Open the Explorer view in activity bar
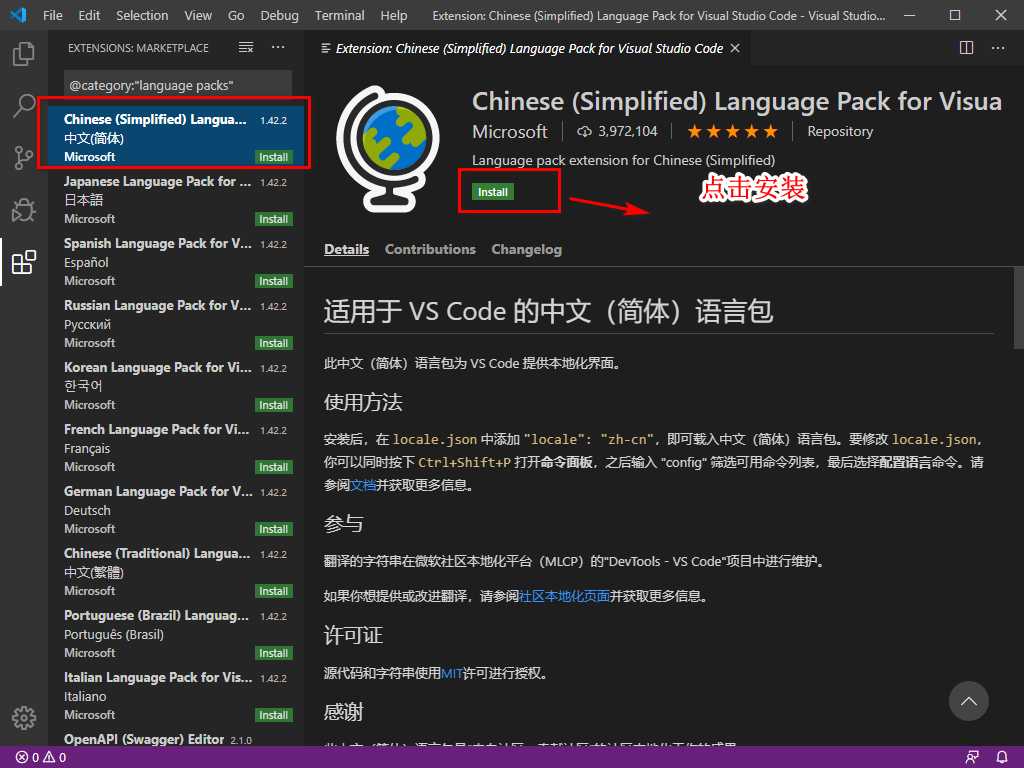Image resolution: width=1024 pixels, height=768 pixels. 24,54
